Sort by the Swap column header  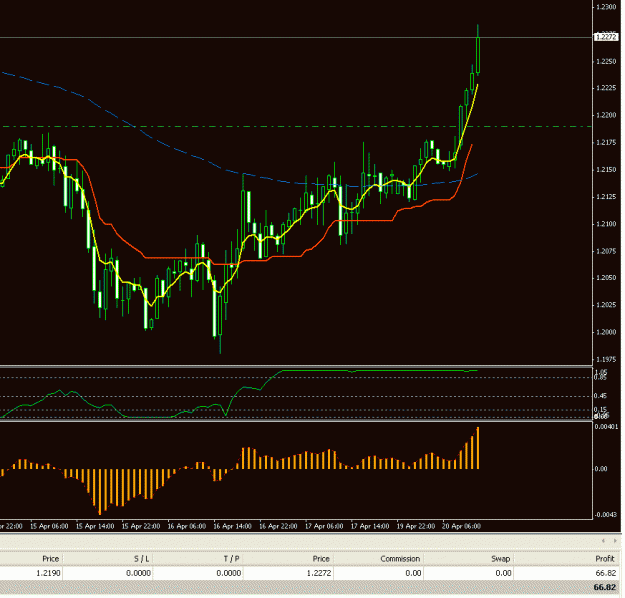coord(501,559)
